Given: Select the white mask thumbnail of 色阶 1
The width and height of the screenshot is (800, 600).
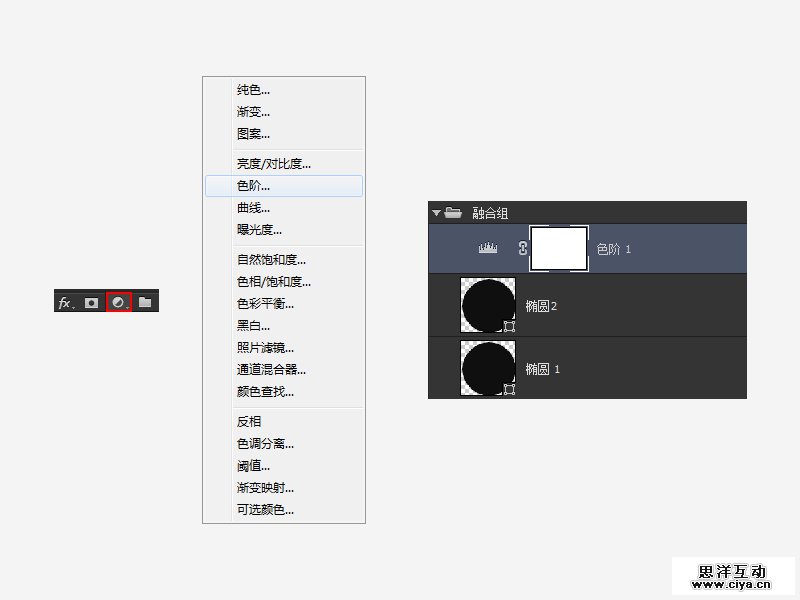Looking at the screenshot, I should [558, 248].
